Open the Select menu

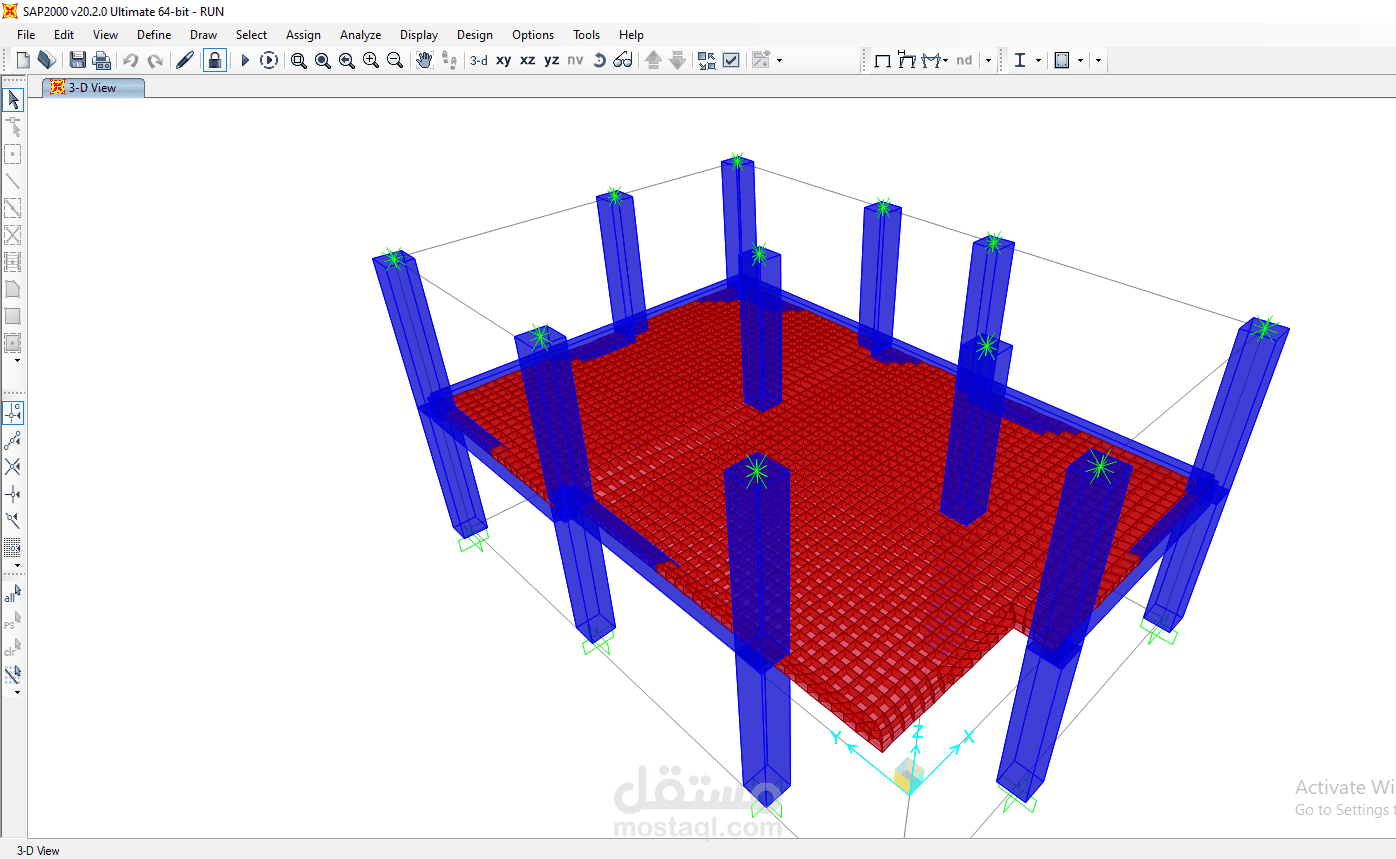[x=251, y=34]
